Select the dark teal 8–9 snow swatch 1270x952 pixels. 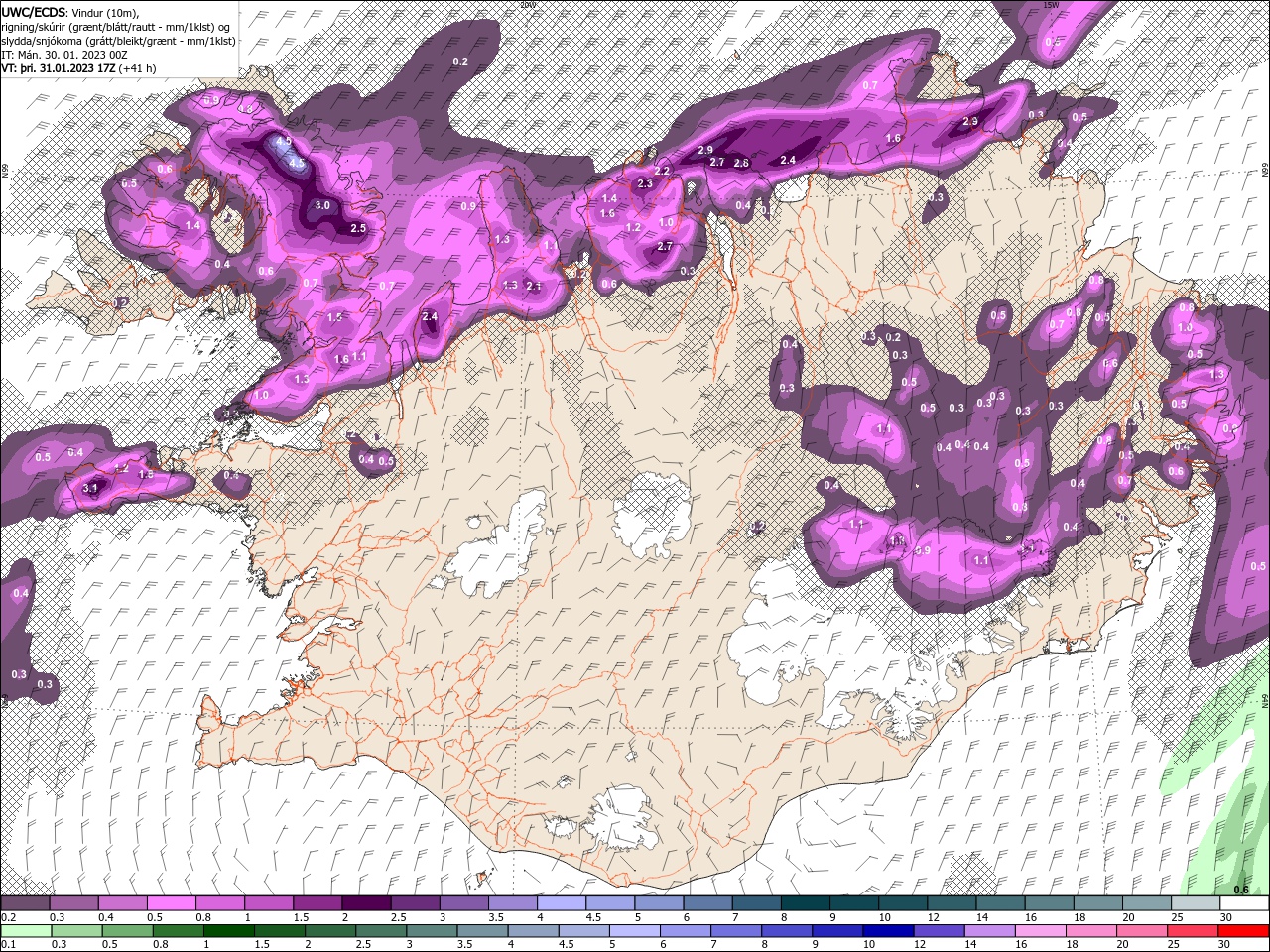coord(806,903)
